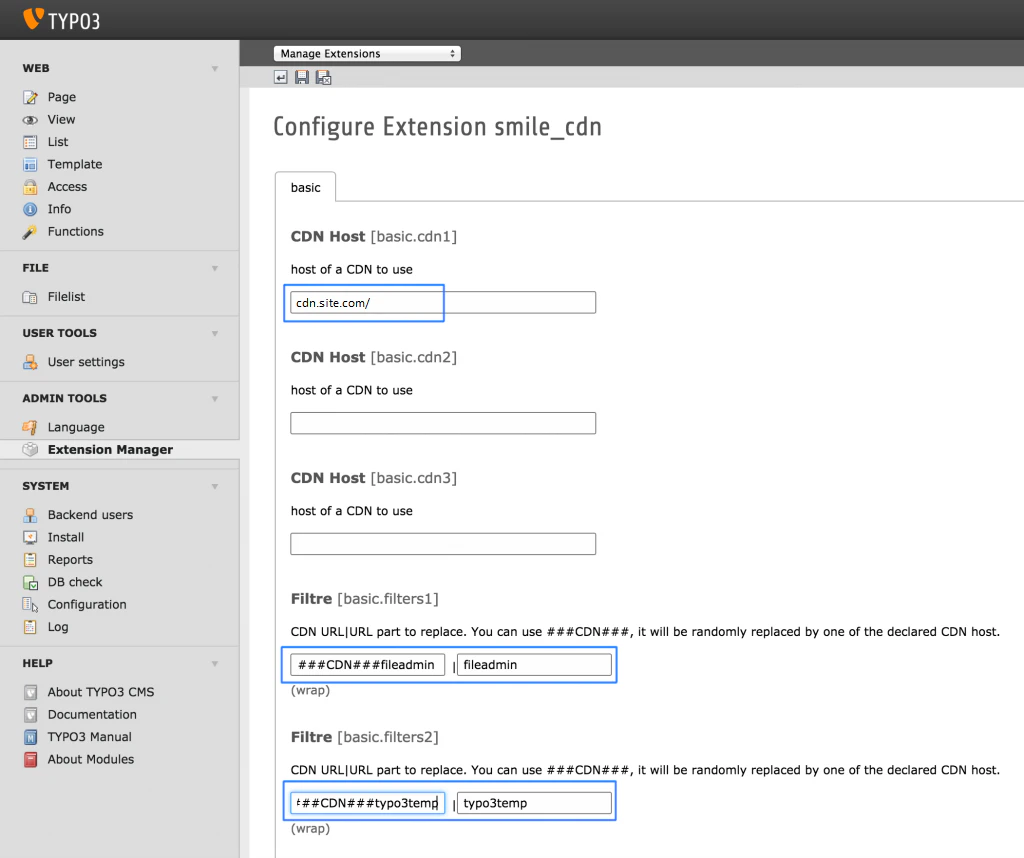This screenshot has height=858, width=1024.
Task: Open the Manage Extensions dropdown
Action: click(x=367, y=54)
